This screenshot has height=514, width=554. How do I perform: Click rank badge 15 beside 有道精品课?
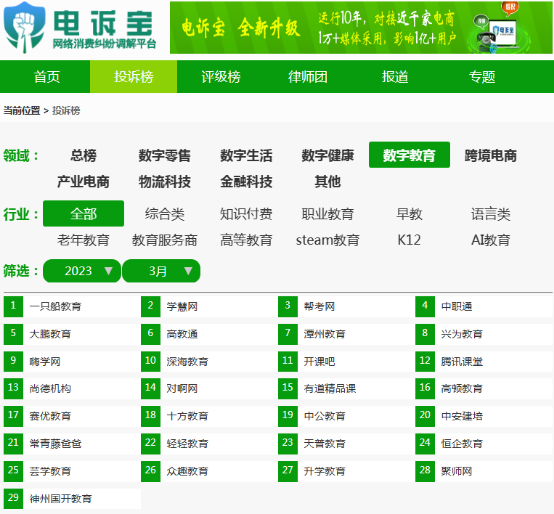click(x=288, y=389)
